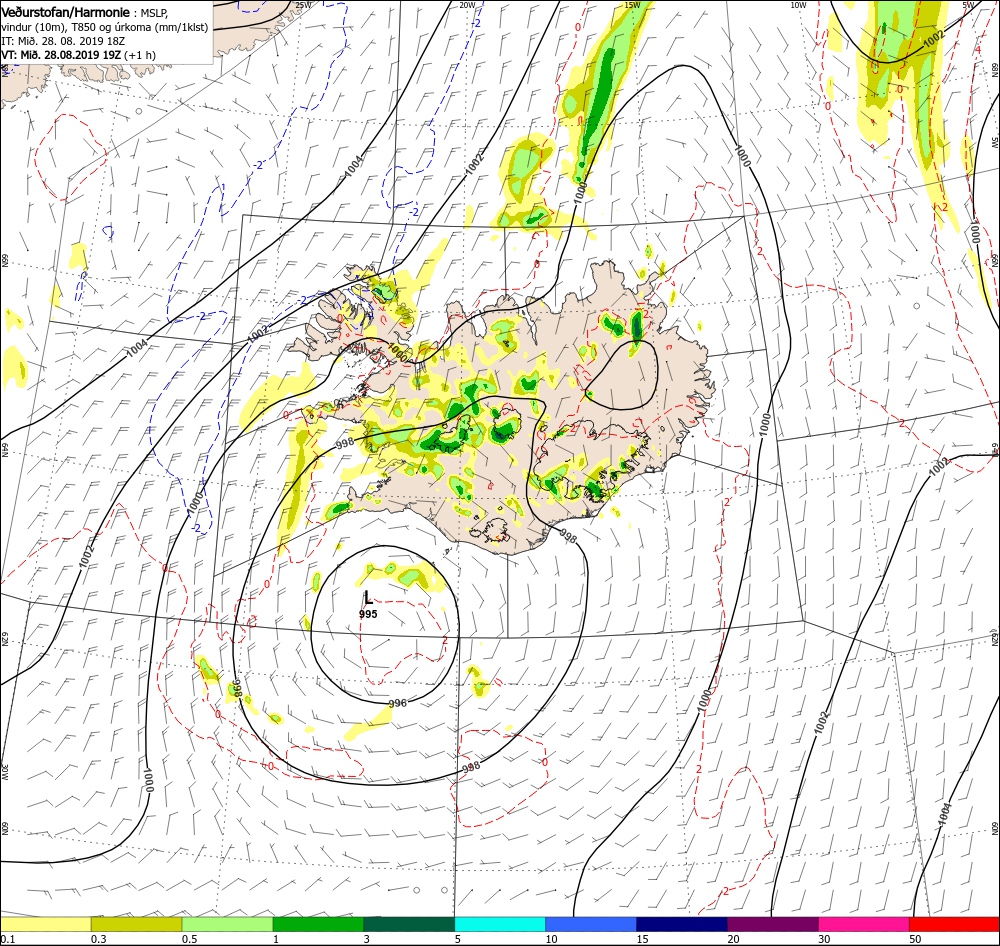Click the '20W' longitude label

[x=467, y=5]
